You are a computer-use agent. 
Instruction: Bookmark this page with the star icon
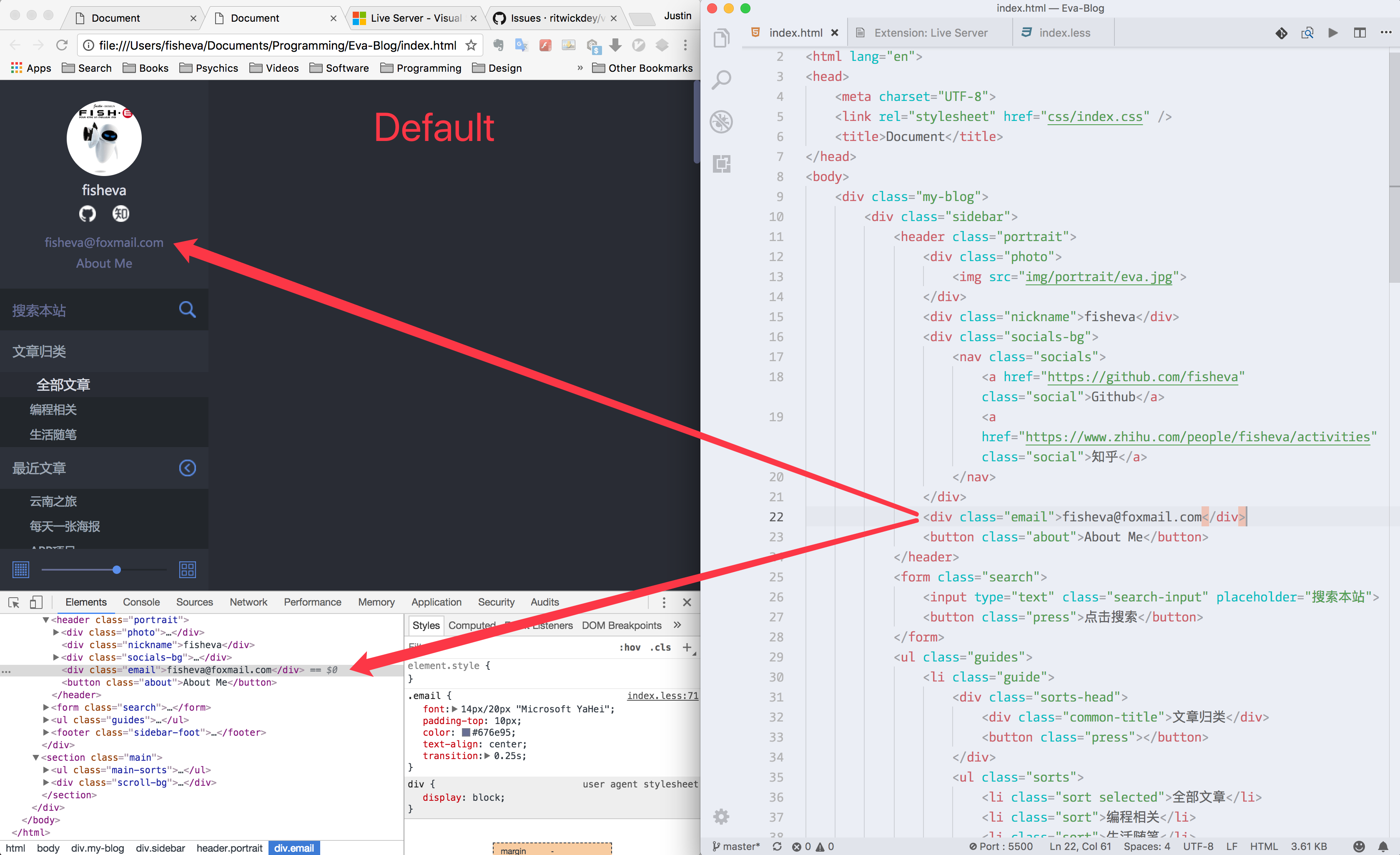(471, 45)
